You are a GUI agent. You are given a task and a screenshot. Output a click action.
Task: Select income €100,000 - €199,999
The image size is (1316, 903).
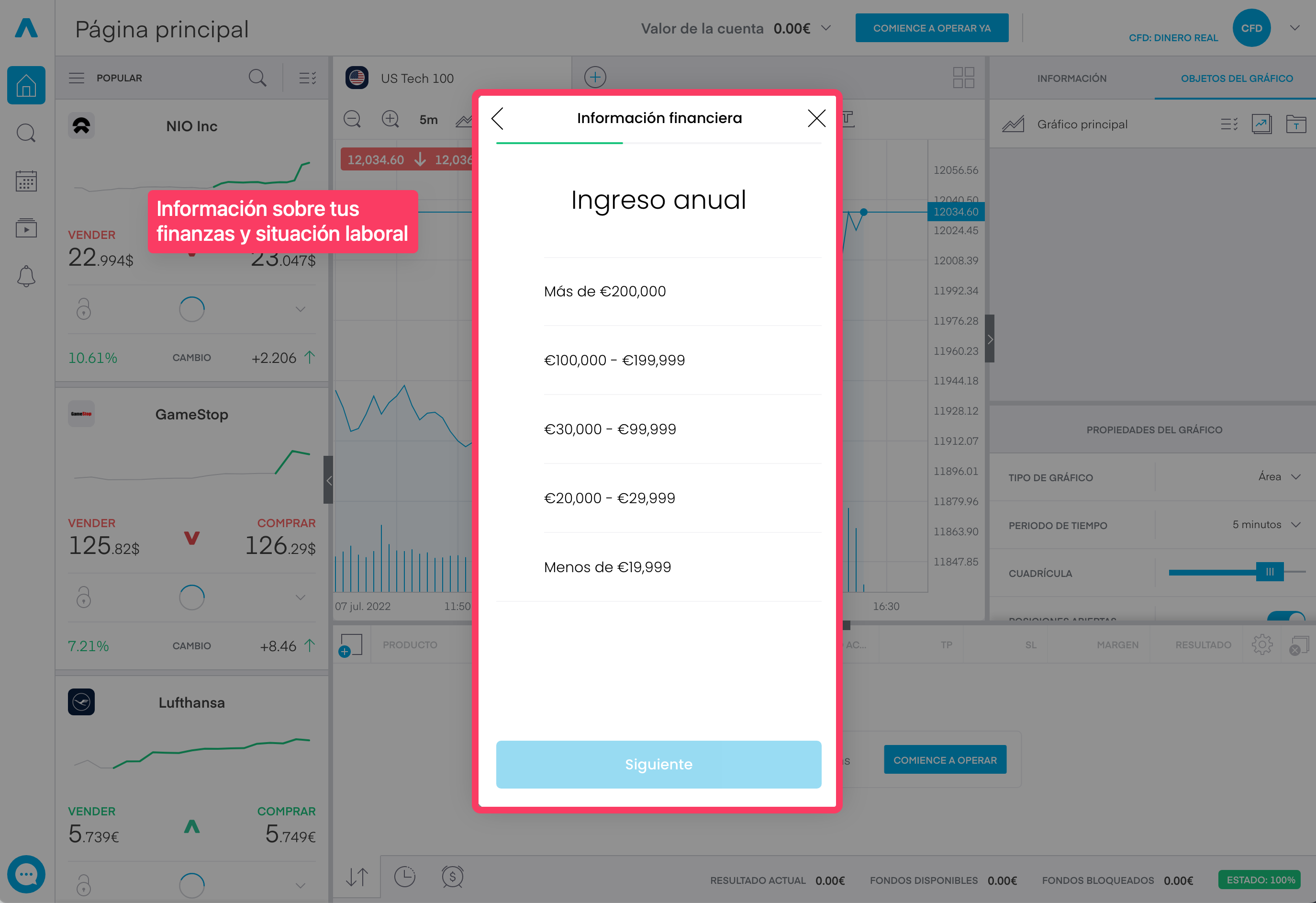(x=682, y=361)
